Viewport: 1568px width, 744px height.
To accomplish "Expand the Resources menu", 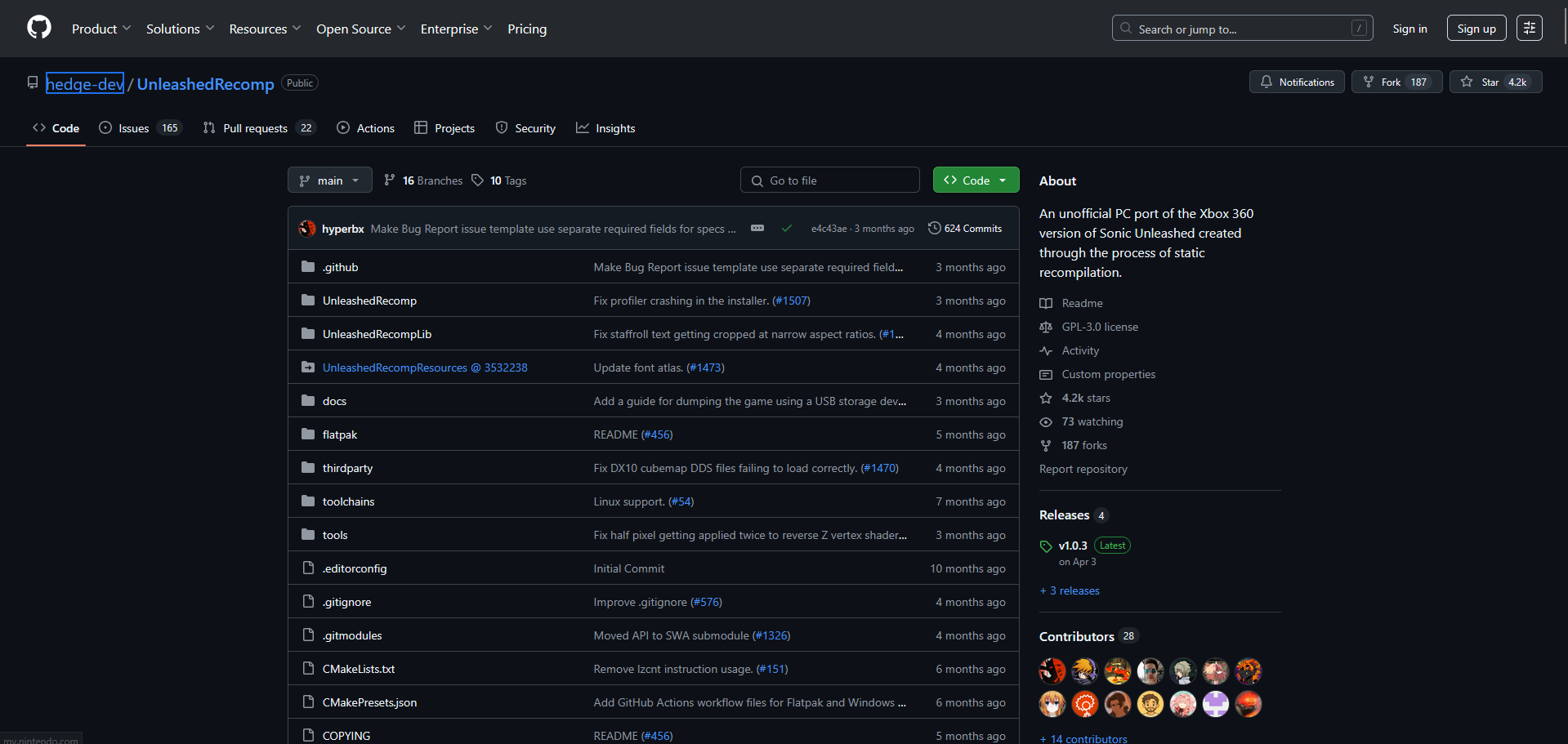I will 265,29.
